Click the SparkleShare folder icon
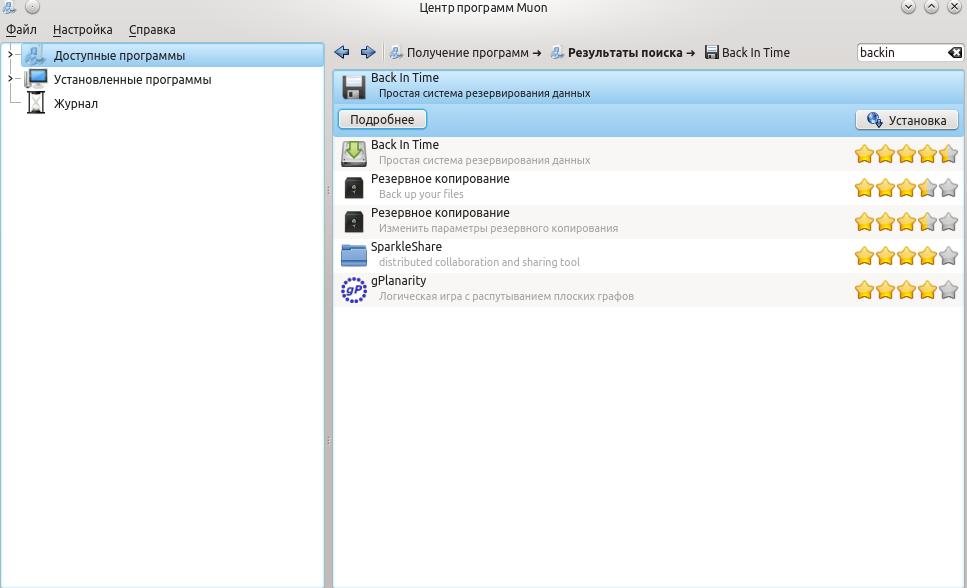 (354, 255)
